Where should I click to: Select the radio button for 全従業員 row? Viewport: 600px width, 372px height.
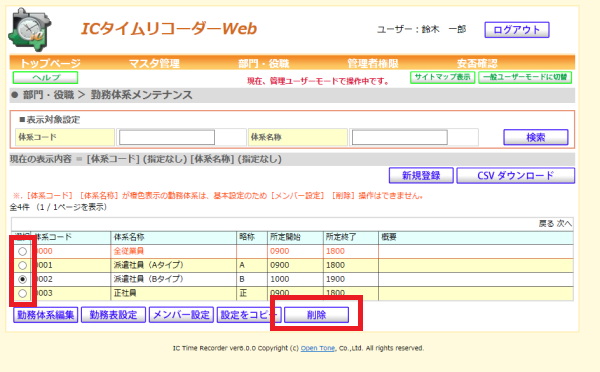[23, 251]
